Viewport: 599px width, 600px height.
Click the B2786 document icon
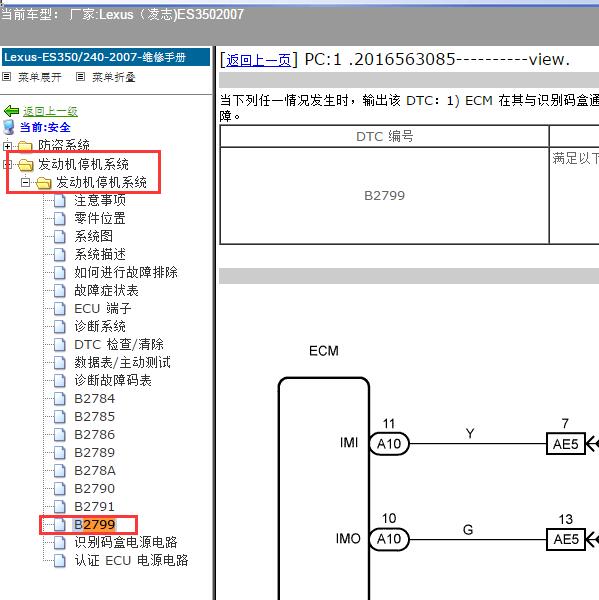click(x=60, y=434)
